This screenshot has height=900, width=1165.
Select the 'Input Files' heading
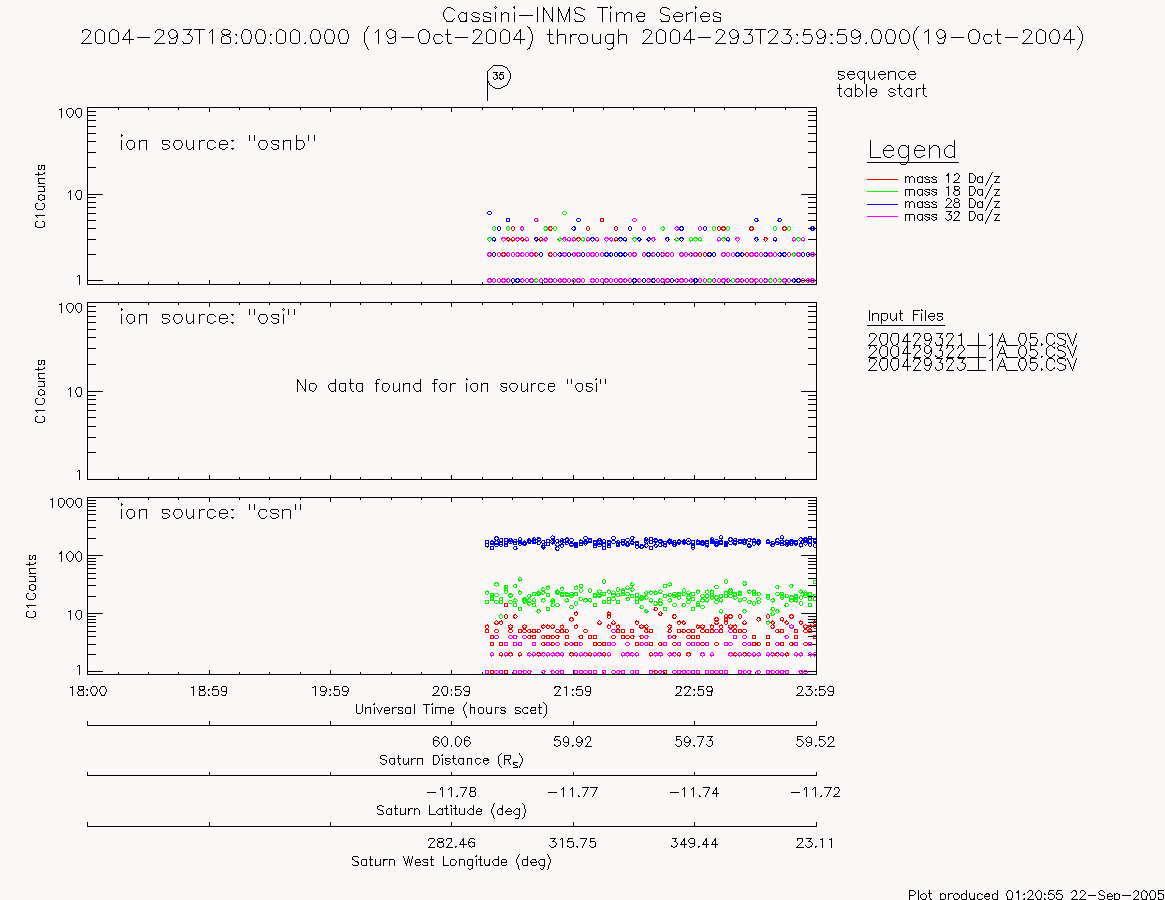tap(906, 316)
